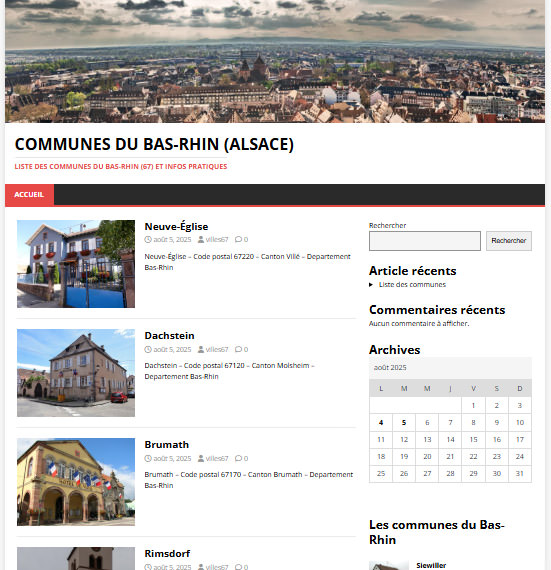Viewport: 551px width, 570px height.
Task: Click the Article récents heading
Action: coord(413,271)
